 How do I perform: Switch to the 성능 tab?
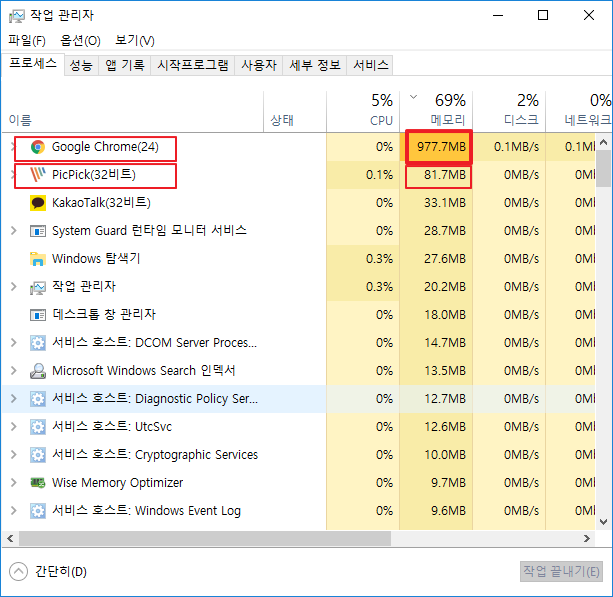[81, 65]
